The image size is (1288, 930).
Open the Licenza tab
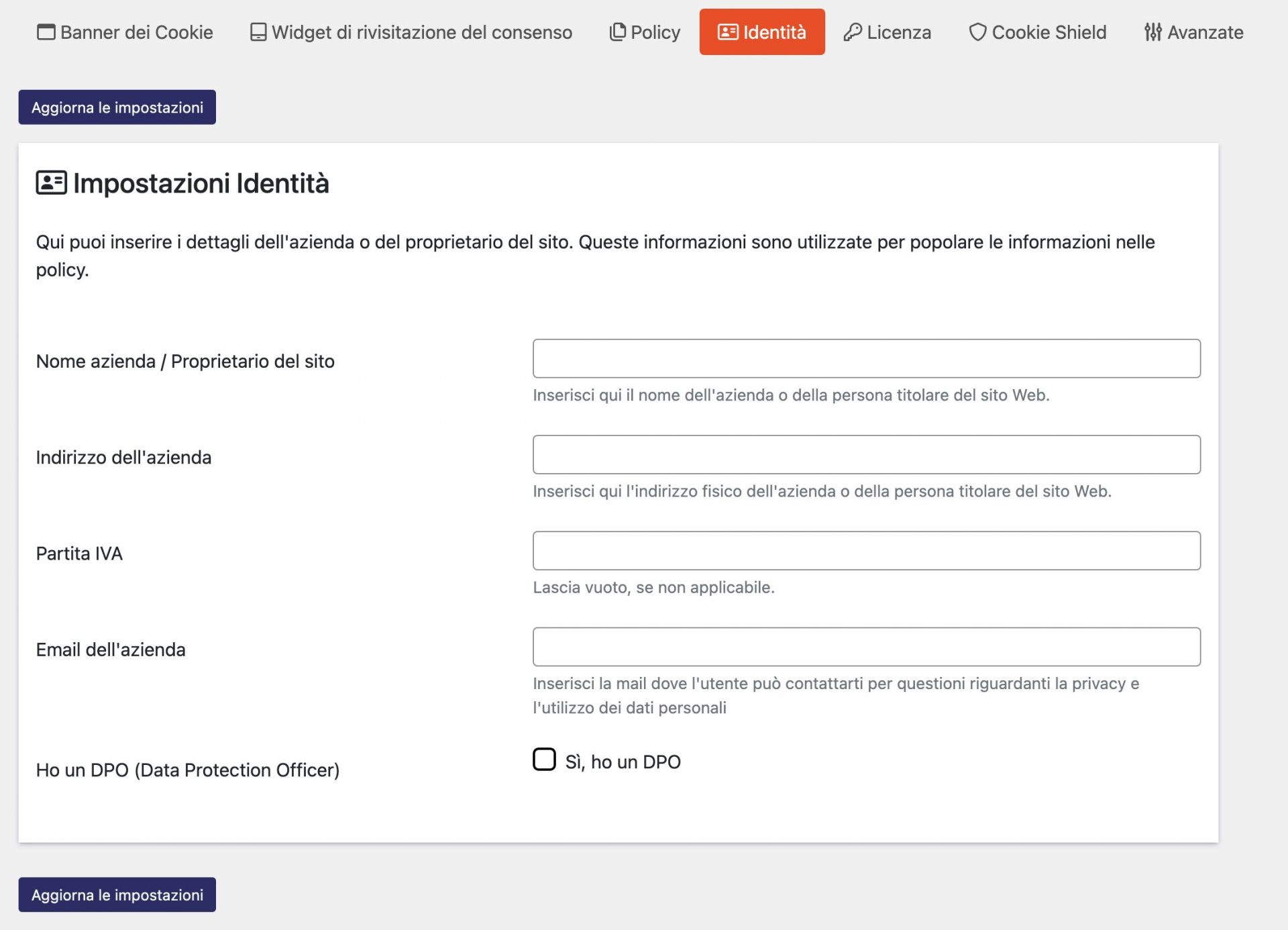point(887,32)
